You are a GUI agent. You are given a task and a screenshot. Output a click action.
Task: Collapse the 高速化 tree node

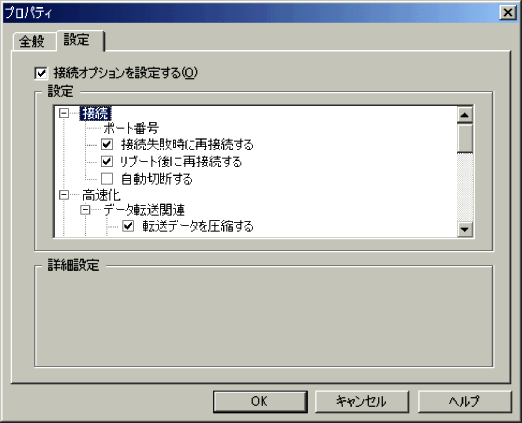64,195
